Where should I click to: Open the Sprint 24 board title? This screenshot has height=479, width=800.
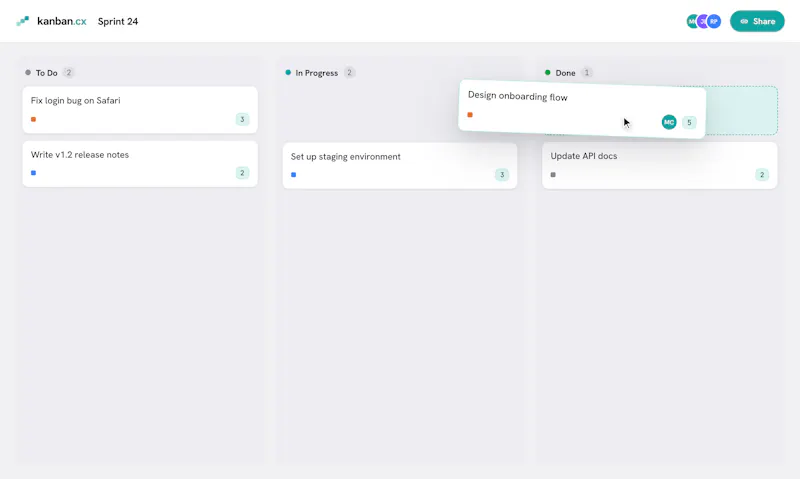pyautogui.click(x=118, y=21)
